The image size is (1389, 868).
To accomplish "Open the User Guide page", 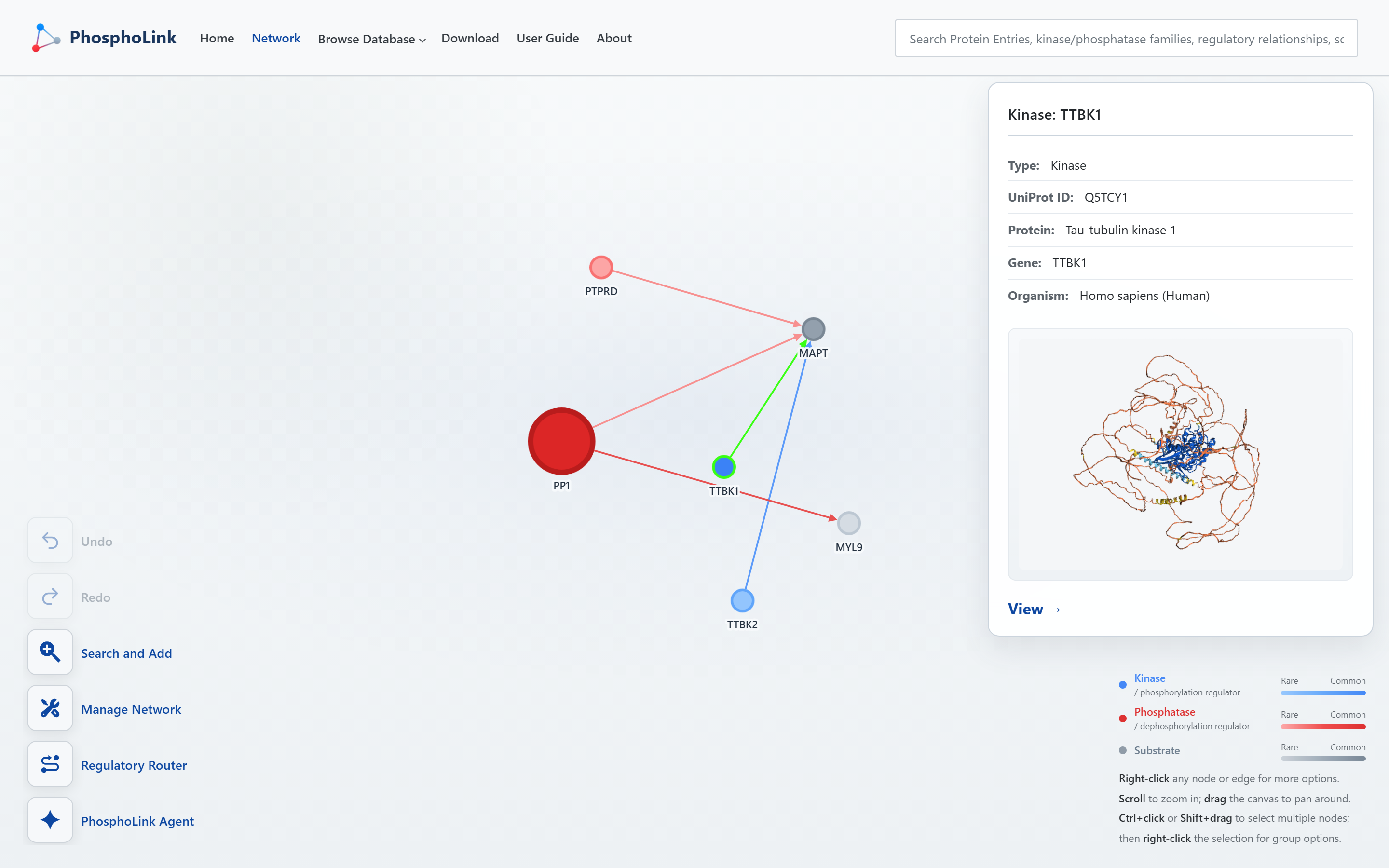I will [547, 38].
